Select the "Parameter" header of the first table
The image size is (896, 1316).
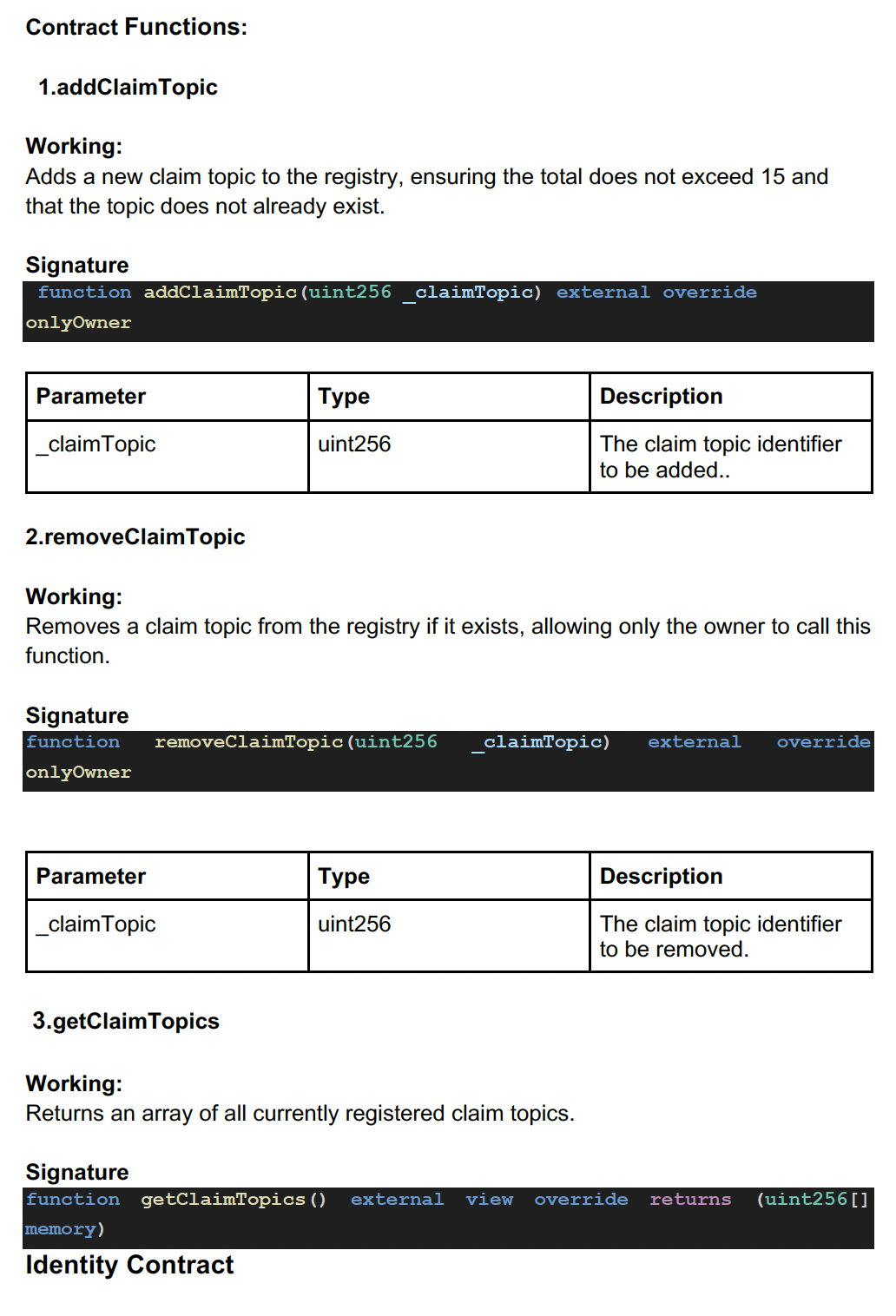coord(91,397)
